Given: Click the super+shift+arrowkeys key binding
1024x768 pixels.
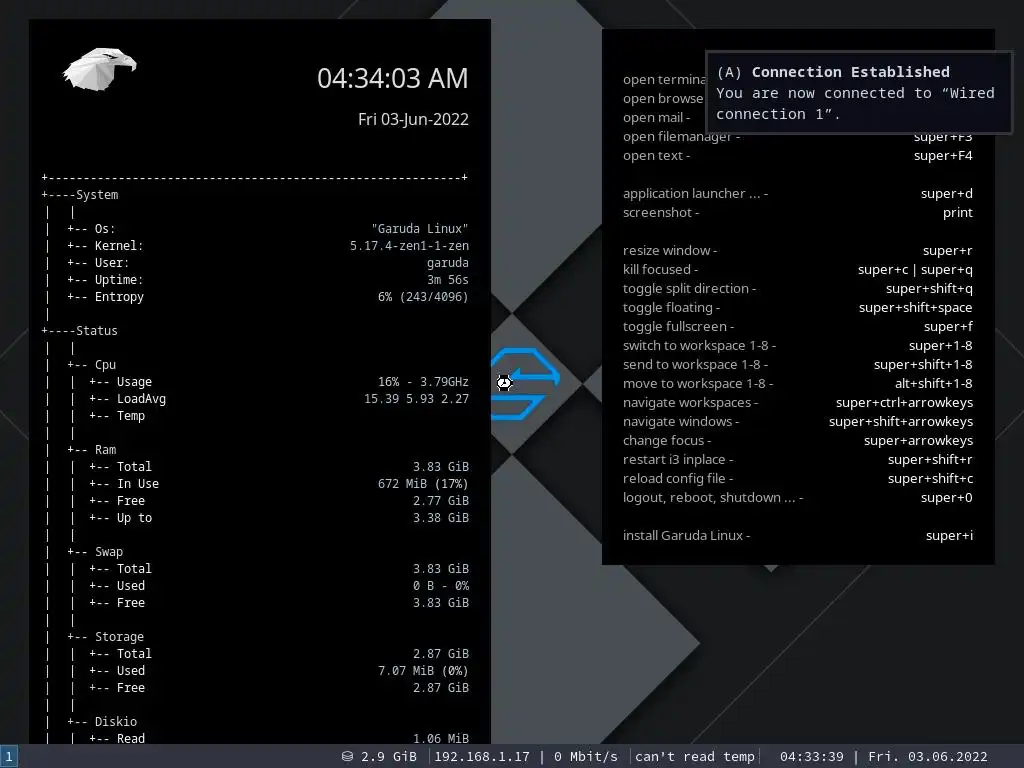Looking at the screenshot, I should [x=901, y=421].
